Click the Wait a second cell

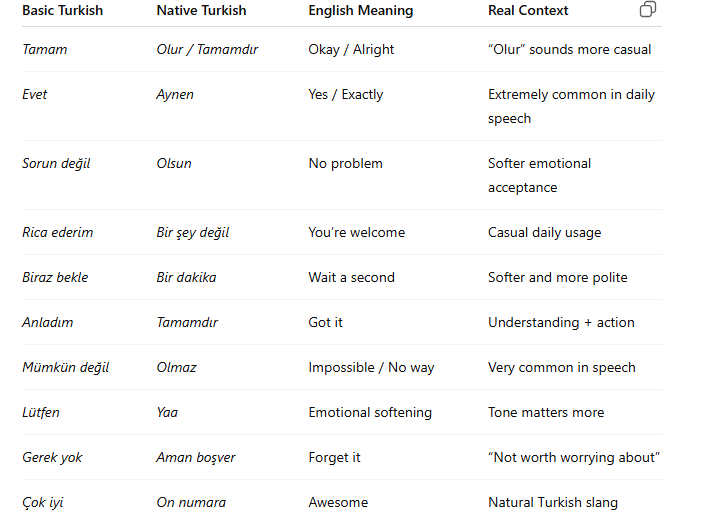[x=351, y=277]
